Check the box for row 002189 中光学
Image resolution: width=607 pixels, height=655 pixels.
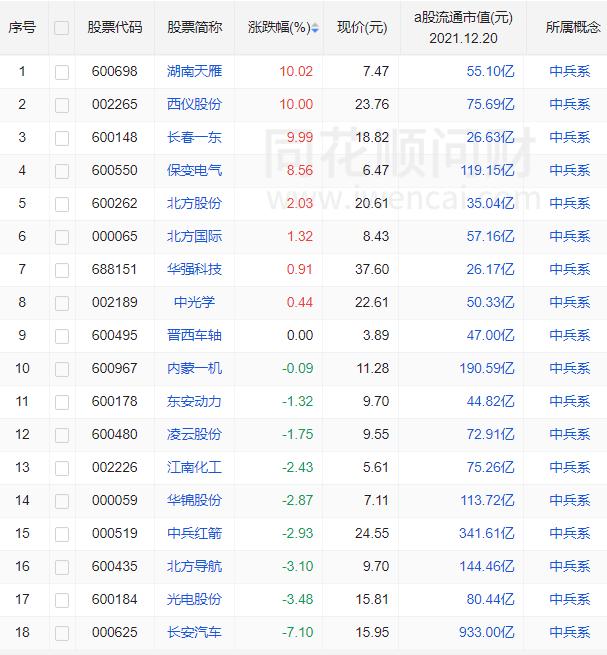[x=62, y=303]
